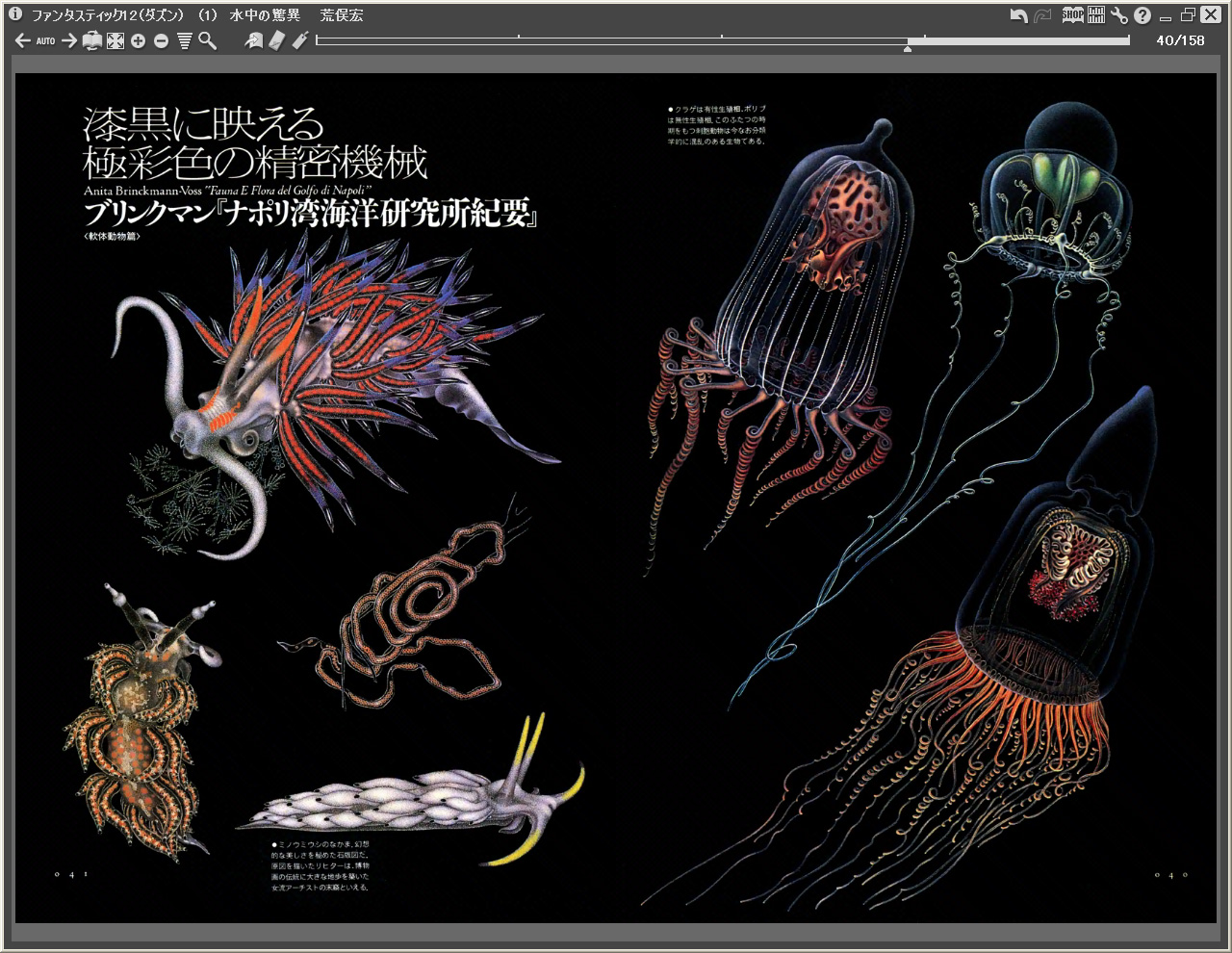Open the help question mark
Image resolution: width=1232 pixels, height=953 pixels.
(1142, 15)
